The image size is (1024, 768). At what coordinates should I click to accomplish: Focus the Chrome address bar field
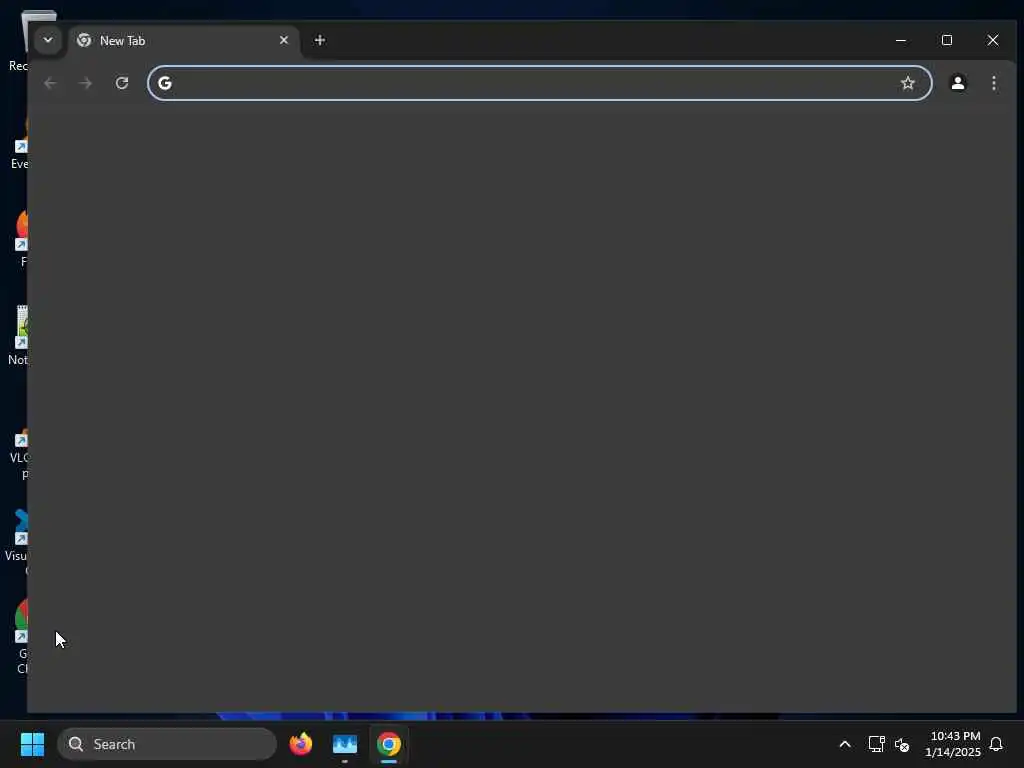coord(539,83)
